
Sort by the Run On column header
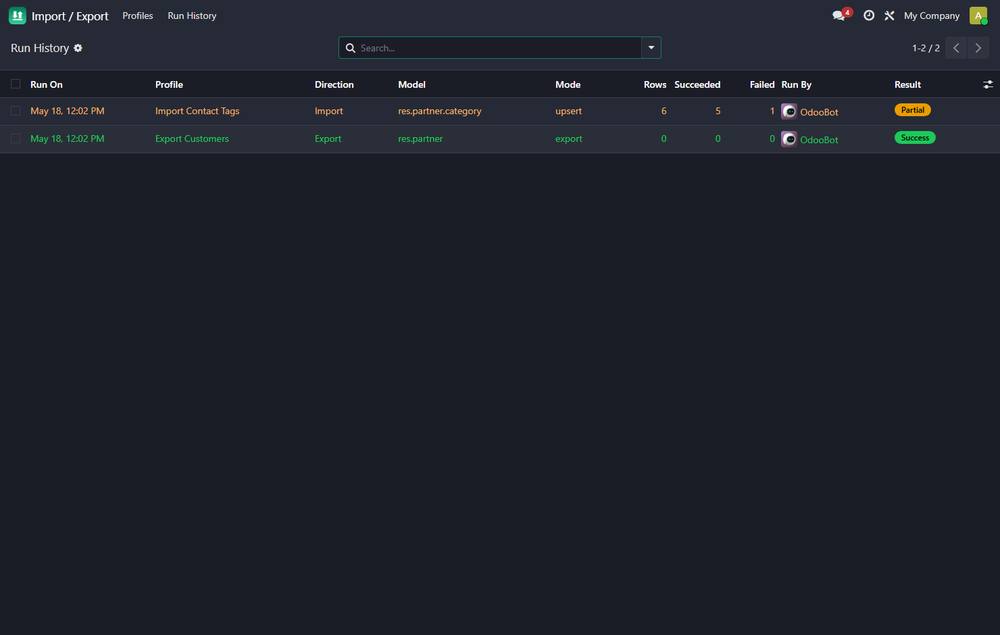47,84
